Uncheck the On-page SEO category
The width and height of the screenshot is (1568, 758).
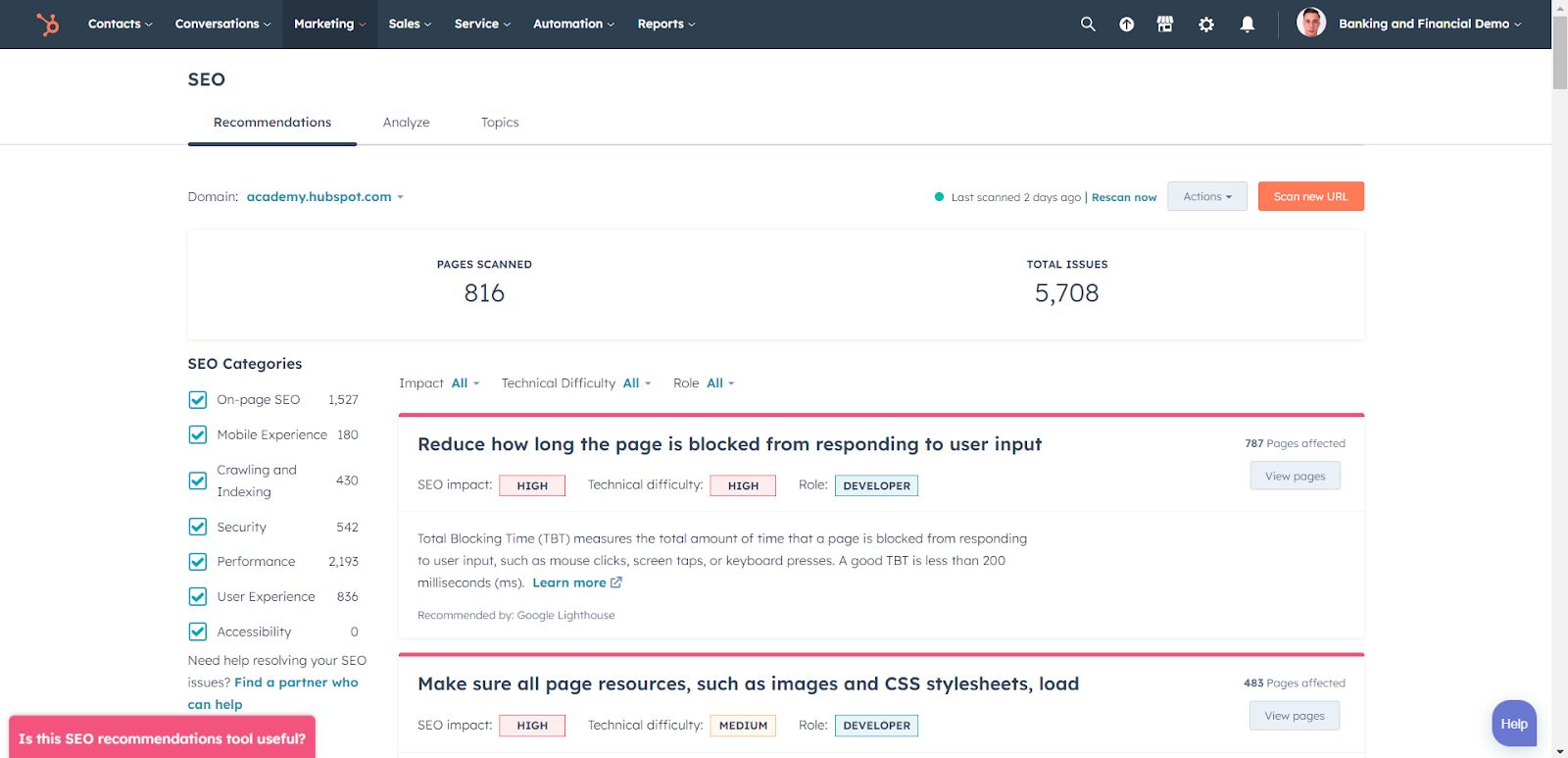[x=198, y=400]
